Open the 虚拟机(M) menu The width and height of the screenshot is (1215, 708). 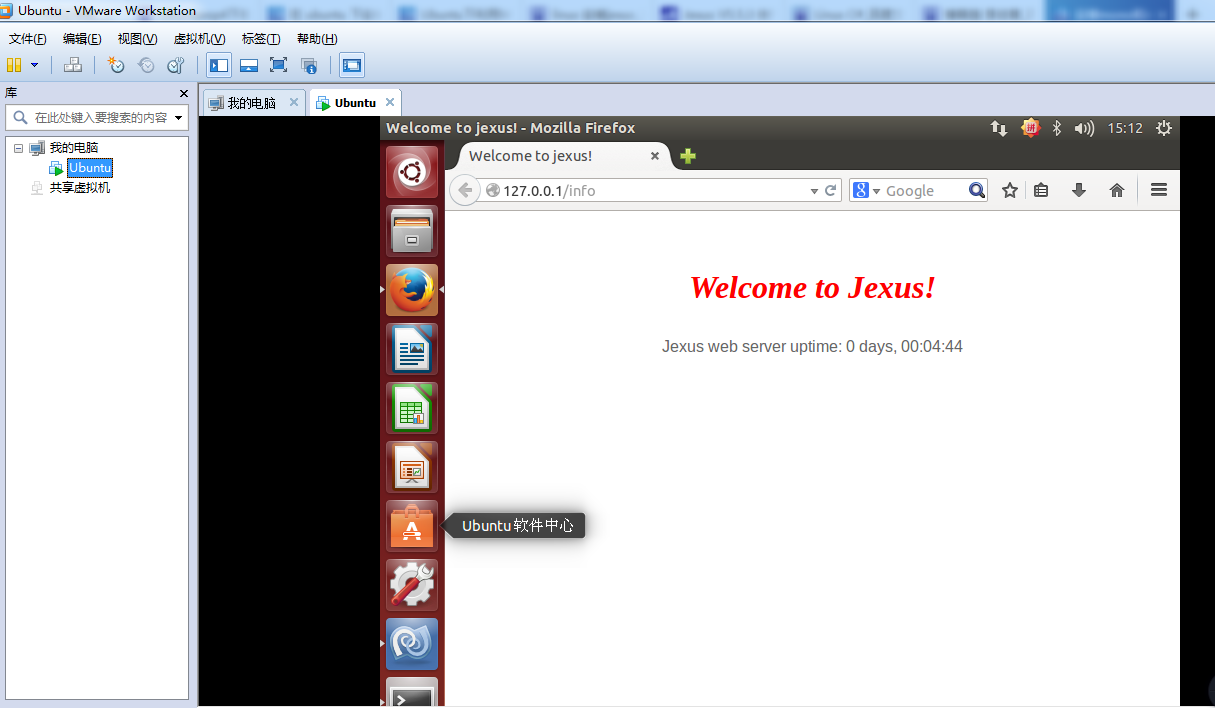coord(200,39)
